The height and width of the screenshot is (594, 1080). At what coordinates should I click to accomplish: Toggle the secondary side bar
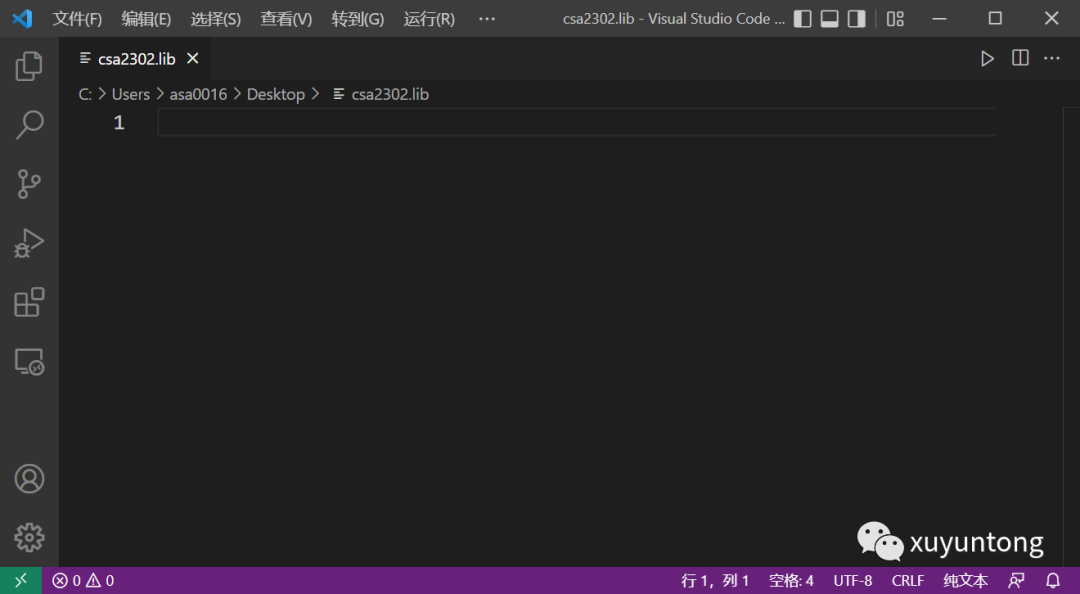(x=856, y=19)
